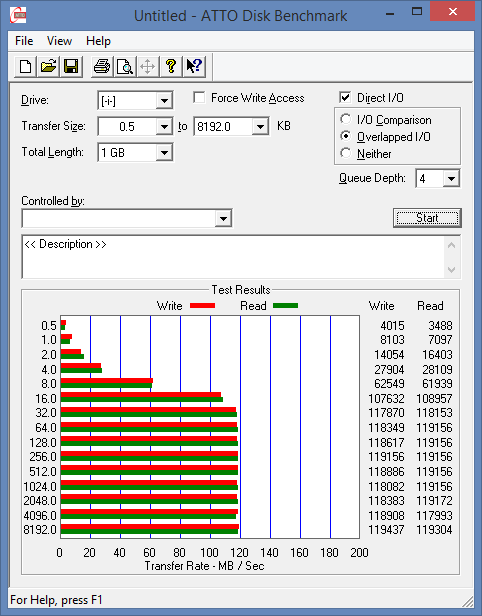Screen dimensions: 482x616
Task: Click the Transfer Rate - MB / Sec axis label
Action: [204, 566]
